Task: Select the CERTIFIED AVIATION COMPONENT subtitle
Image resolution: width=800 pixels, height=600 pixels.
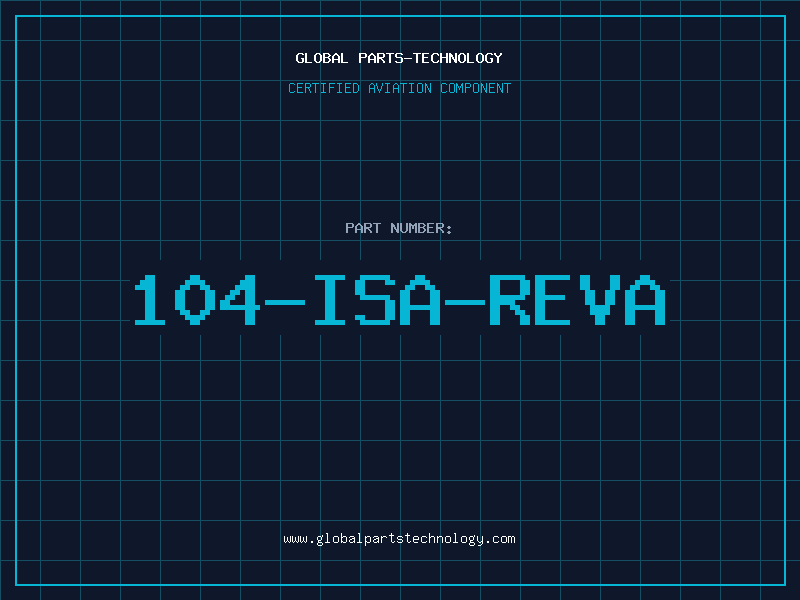Action: [x=399, y=88]
